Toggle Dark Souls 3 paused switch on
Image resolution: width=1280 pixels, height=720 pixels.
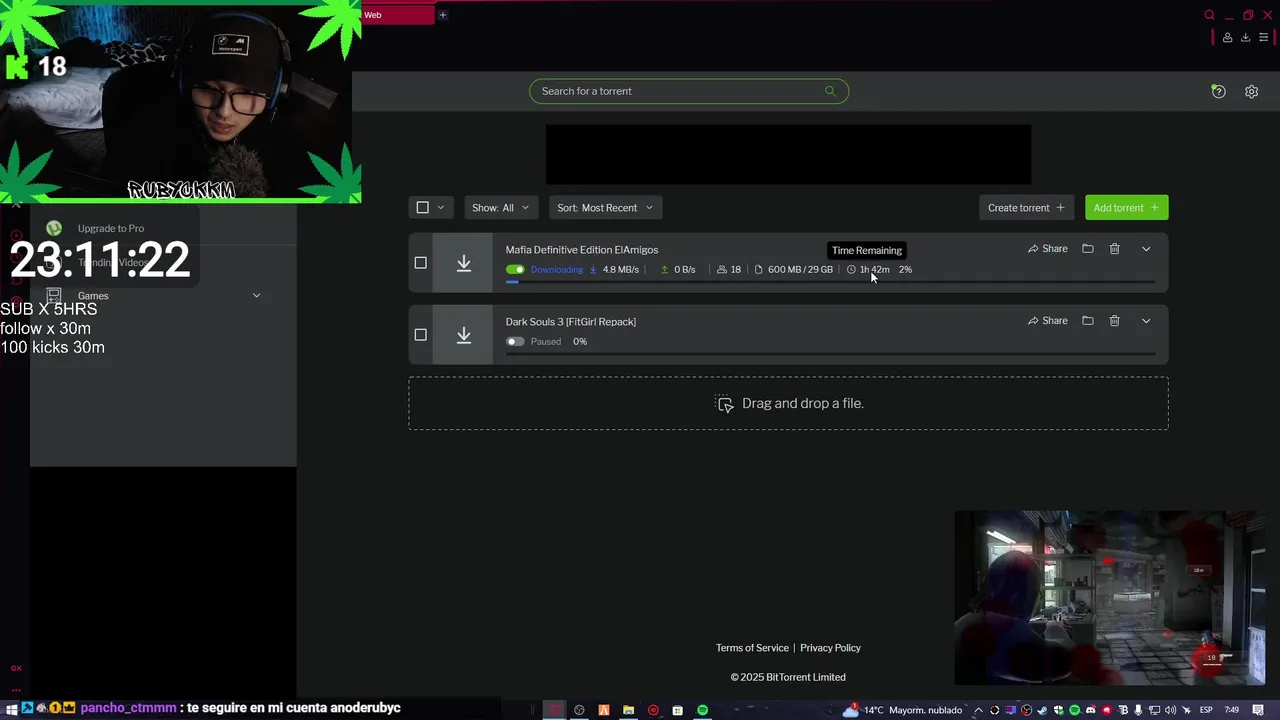[515, 341]
